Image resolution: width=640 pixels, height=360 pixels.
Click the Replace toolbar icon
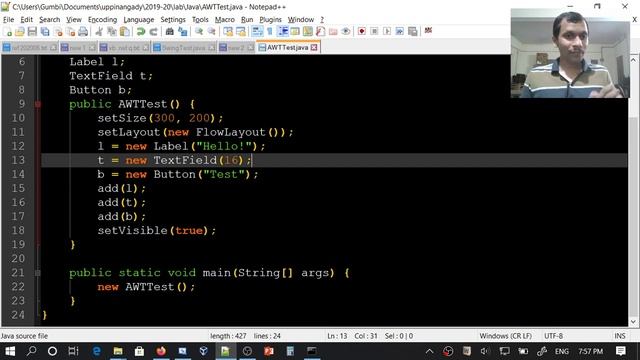[182, 31]
